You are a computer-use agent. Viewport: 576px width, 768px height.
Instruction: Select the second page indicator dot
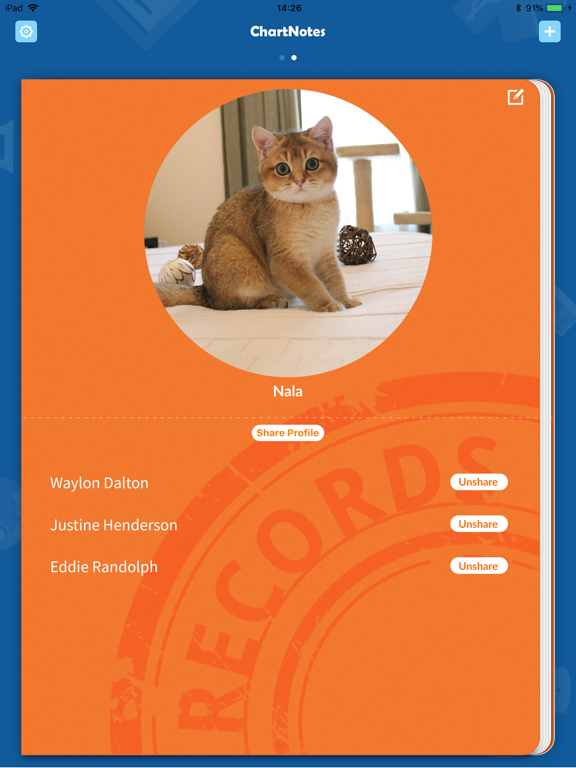pyautogui.click(x=294, y=58)
